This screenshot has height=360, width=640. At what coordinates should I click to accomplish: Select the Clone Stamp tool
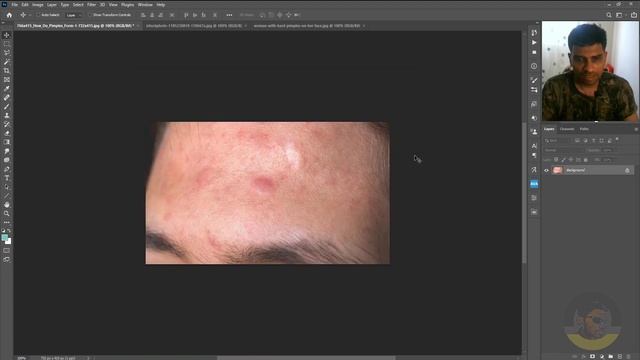point(7,116)
